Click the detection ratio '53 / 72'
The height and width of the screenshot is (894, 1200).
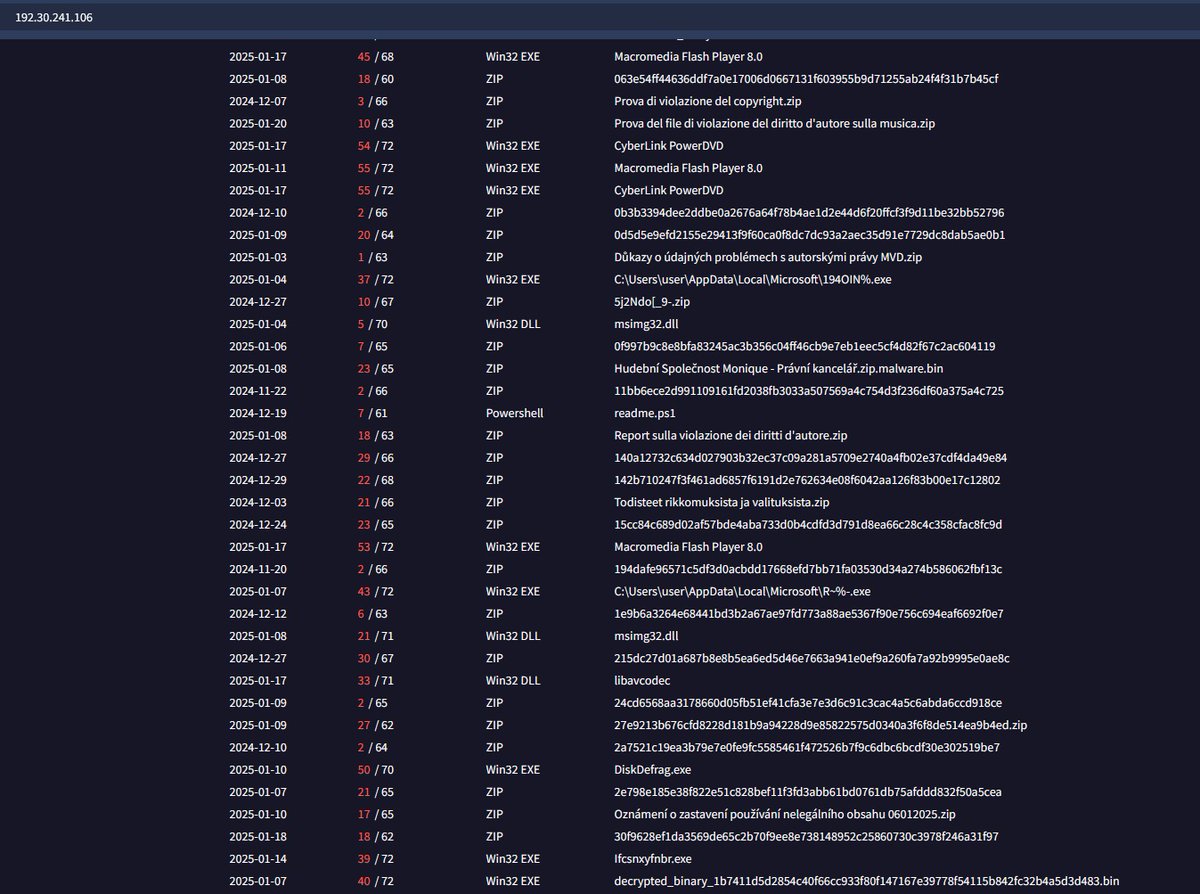(x=375, y=547)
